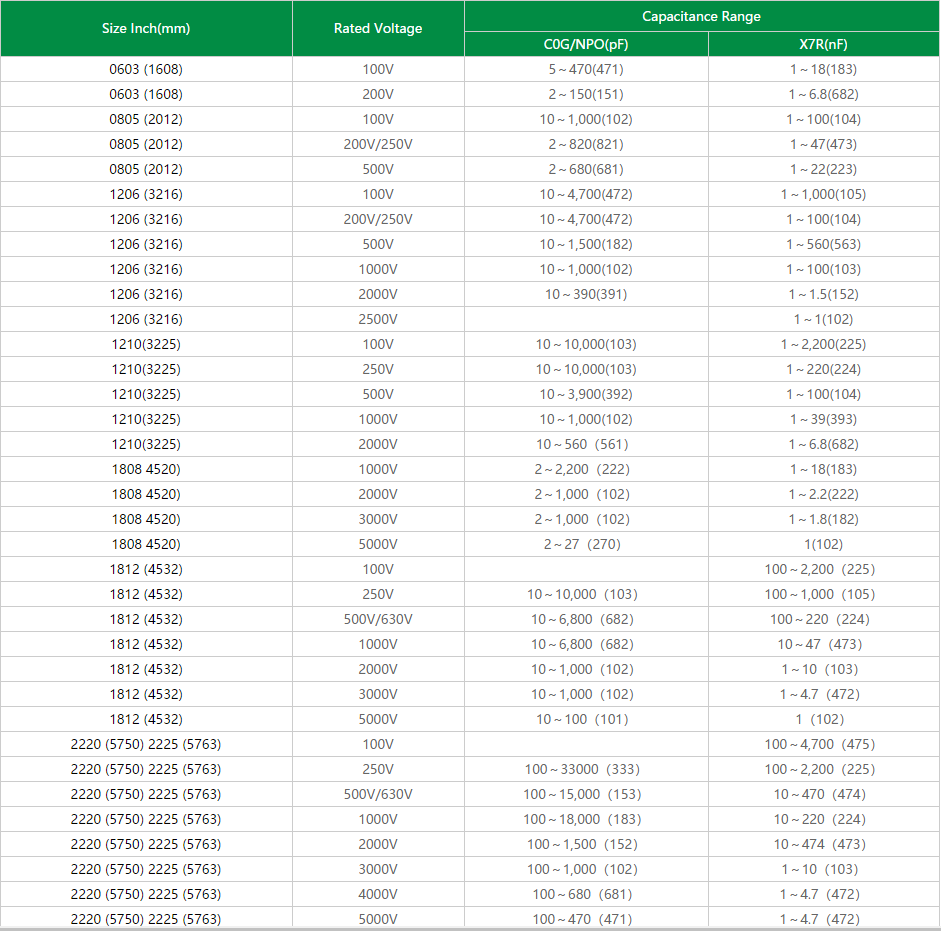Click the 100~33000 (333) capacitance cell

coord(586,769)
